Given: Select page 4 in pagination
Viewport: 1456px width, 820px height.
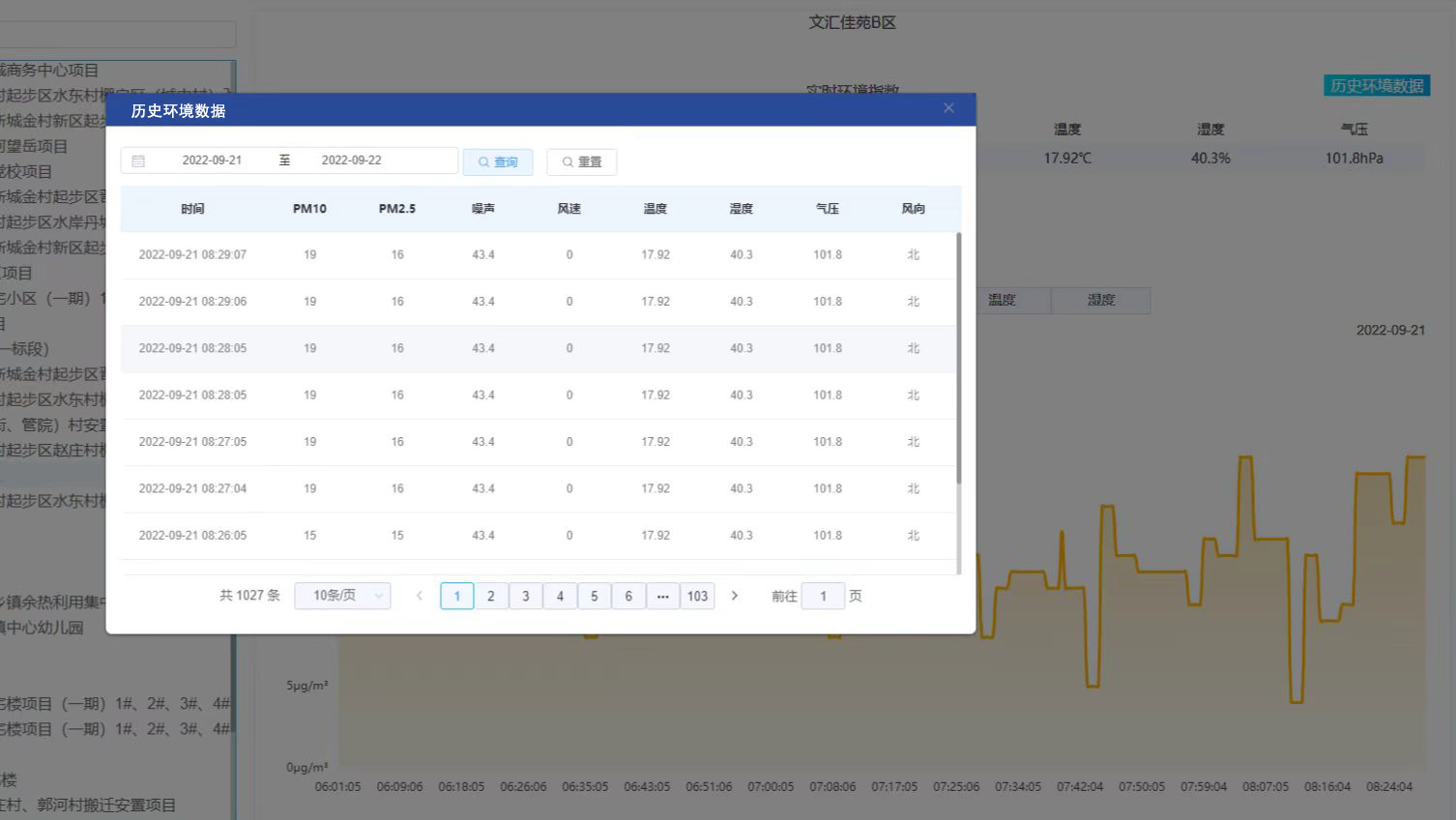Looking at the screenshot, I should pyautogui.click(x=560, y=596).
